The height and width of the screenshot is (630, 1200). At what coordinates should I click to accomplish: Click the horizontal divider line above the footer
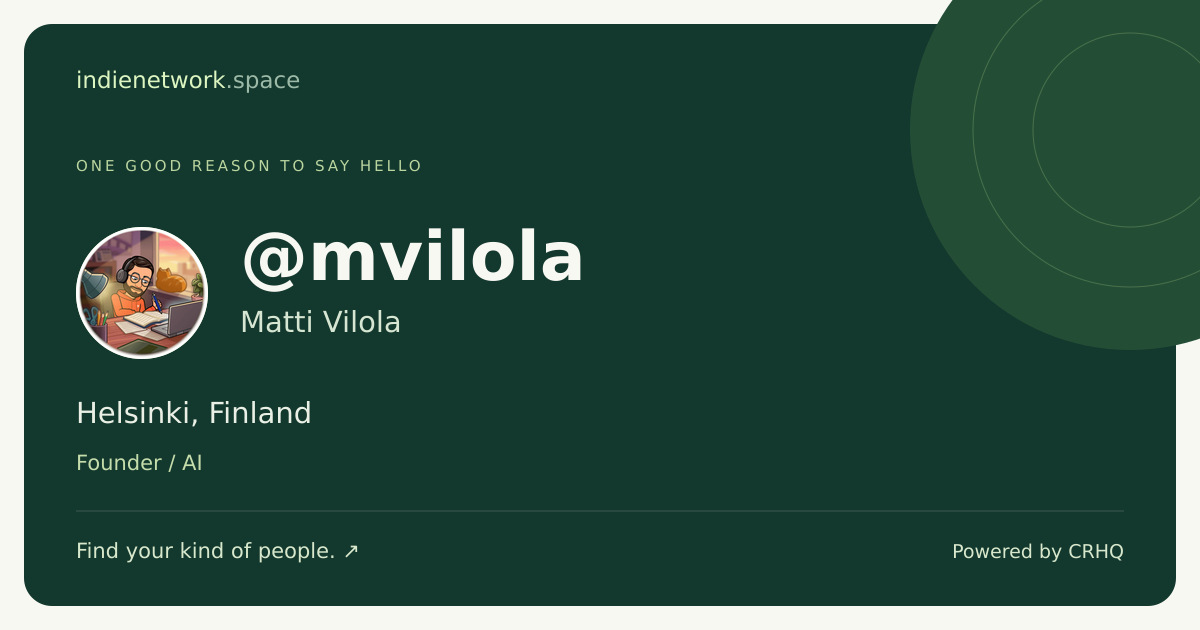point(600,511)
